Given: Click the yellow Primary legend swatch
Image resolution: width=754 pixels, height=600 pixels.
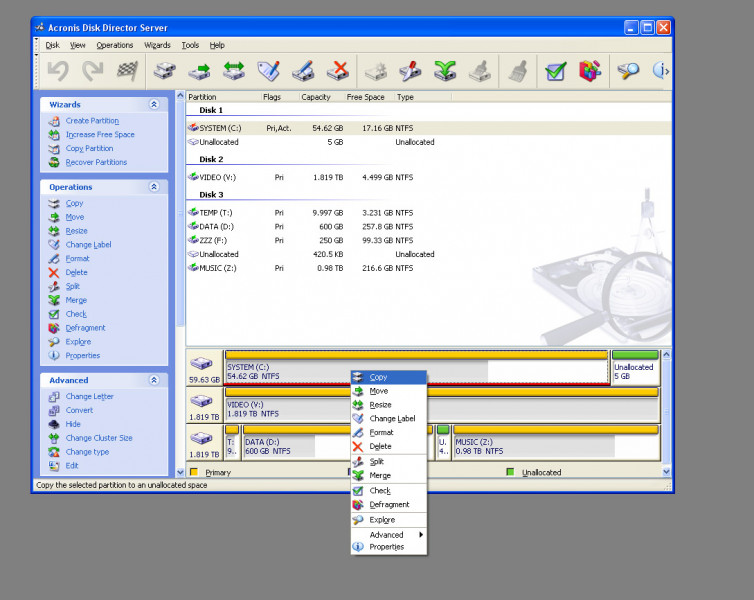Looking at the screenshot, I should pyautogui.click(x=193, y=472).
